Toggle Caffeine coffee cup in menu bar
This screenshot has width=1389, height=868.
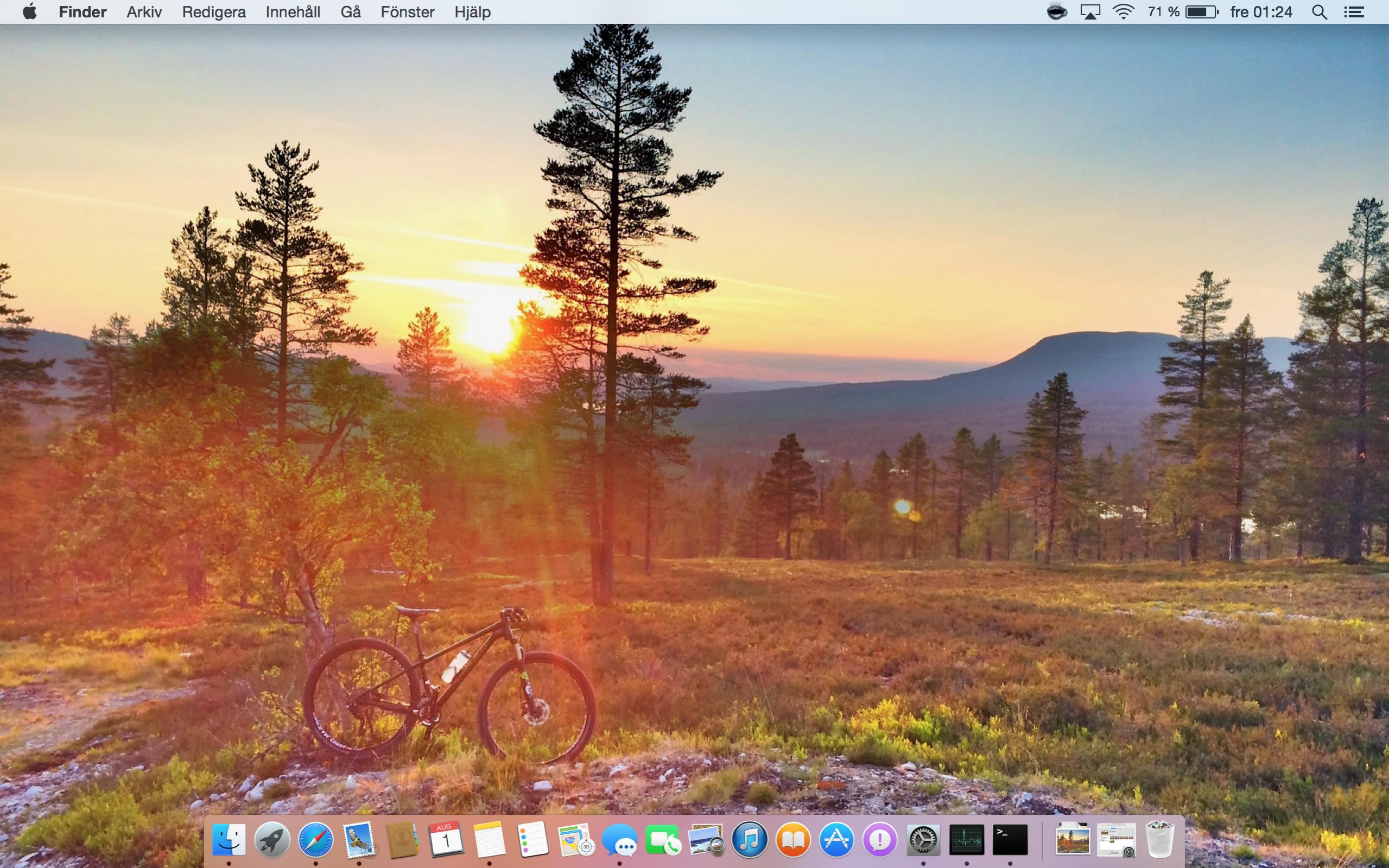pyautogui.click(x=1057, y=12)
